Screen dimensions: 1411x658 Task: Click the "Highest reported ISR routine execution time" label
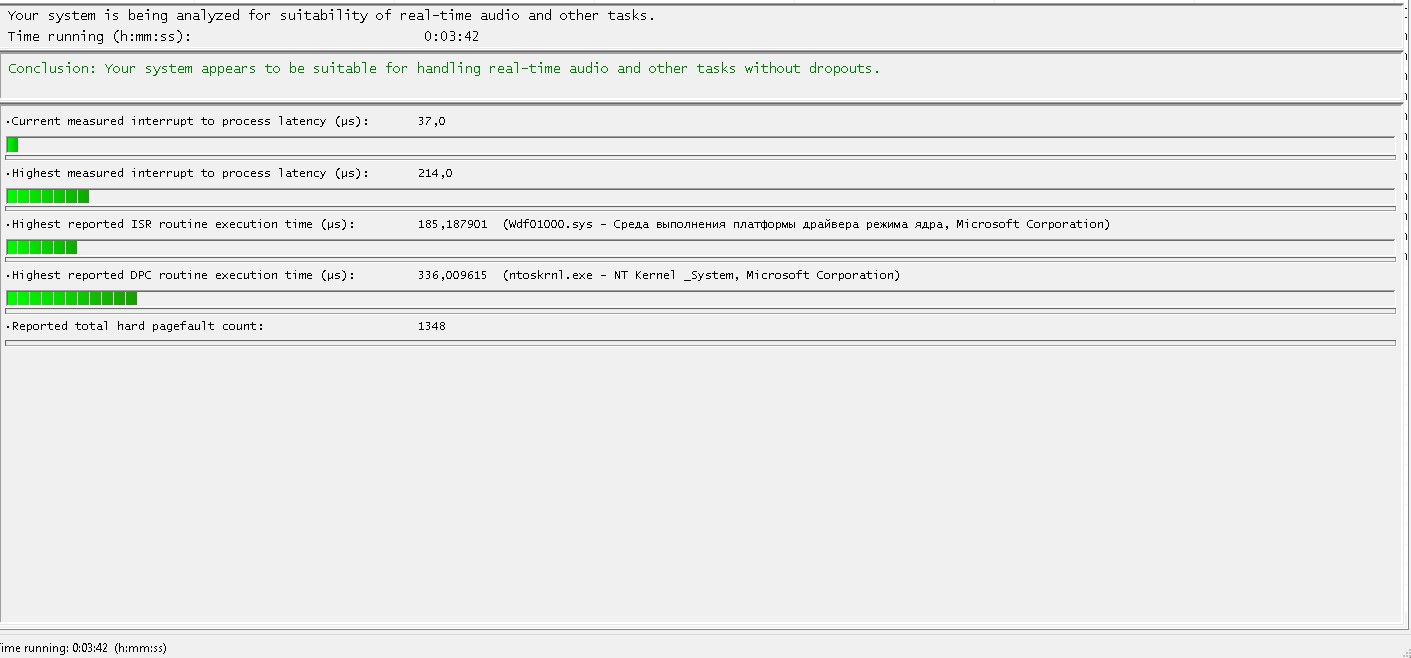(x=181, y=224)
